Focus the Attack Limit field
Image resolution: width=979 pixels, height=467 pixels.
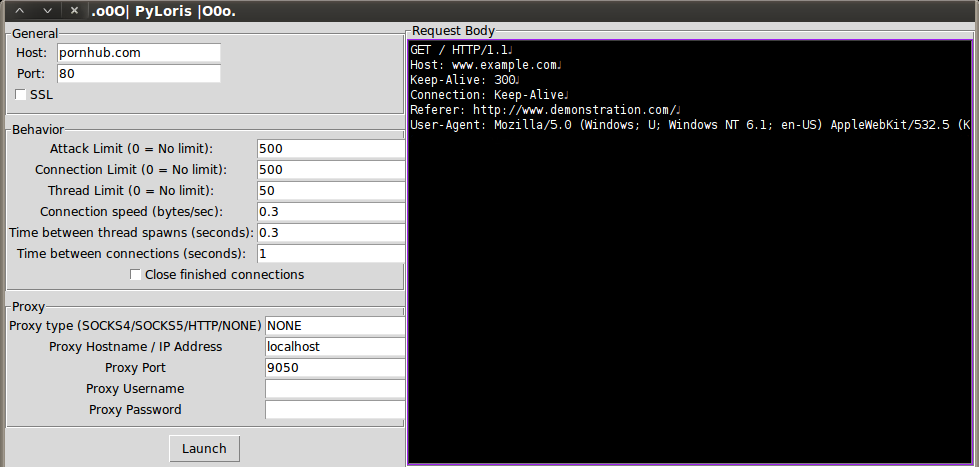coord(329,149)
